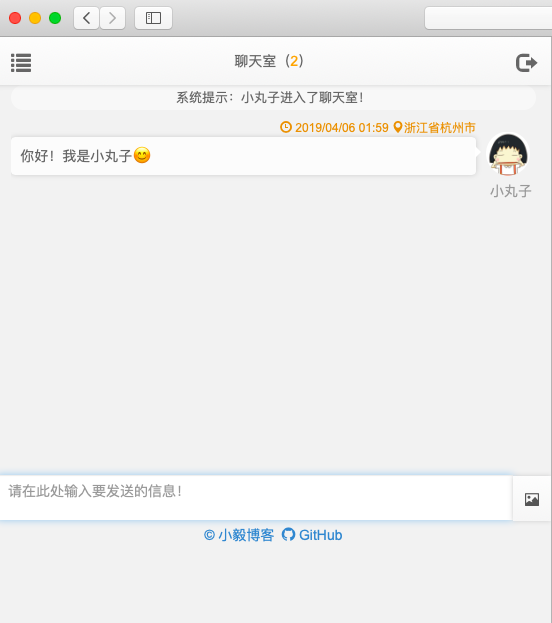Click the browser back arrow

point(86,18)
